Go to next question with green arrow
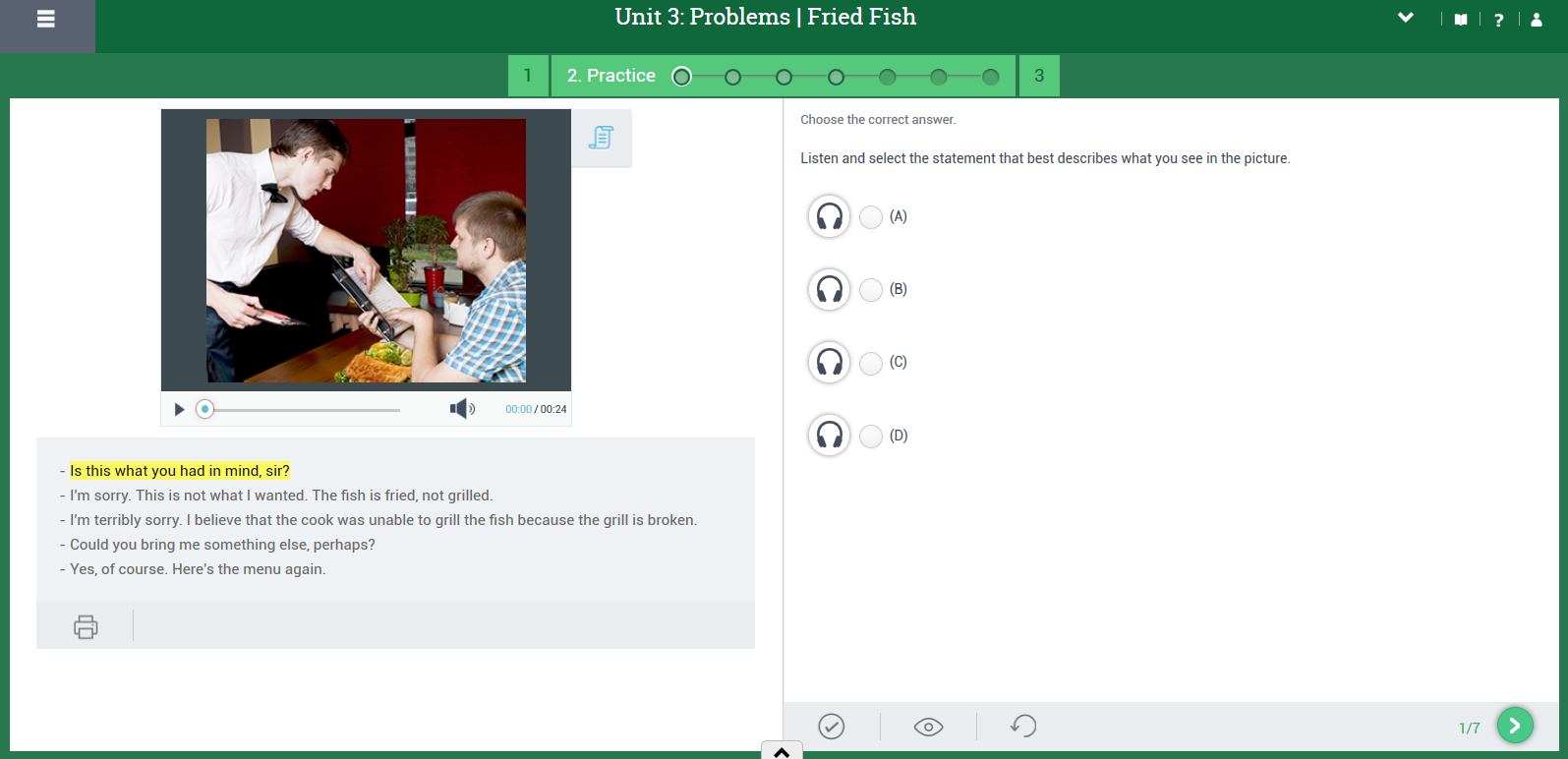The height and width of the screenshot is (759, 1568). [x=1515, y=726]
